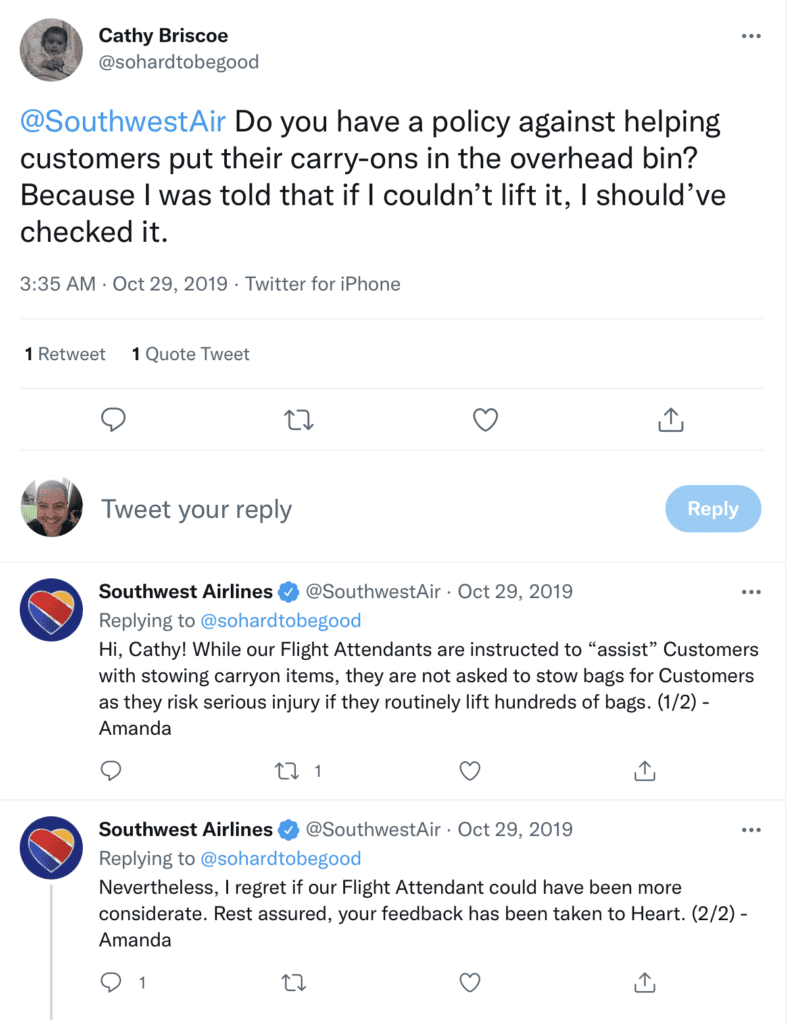Screen dimensions: 793x1024
Task: Share the second Southwest Airlines reply
Action: click(x=645, y=982)
